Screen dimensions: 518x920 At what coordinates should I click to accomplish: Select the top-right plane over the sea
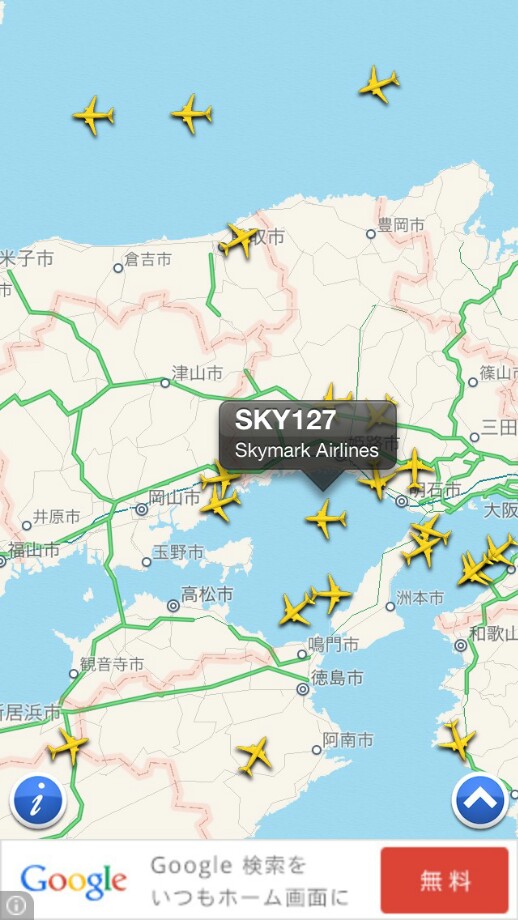pos(379,84)
